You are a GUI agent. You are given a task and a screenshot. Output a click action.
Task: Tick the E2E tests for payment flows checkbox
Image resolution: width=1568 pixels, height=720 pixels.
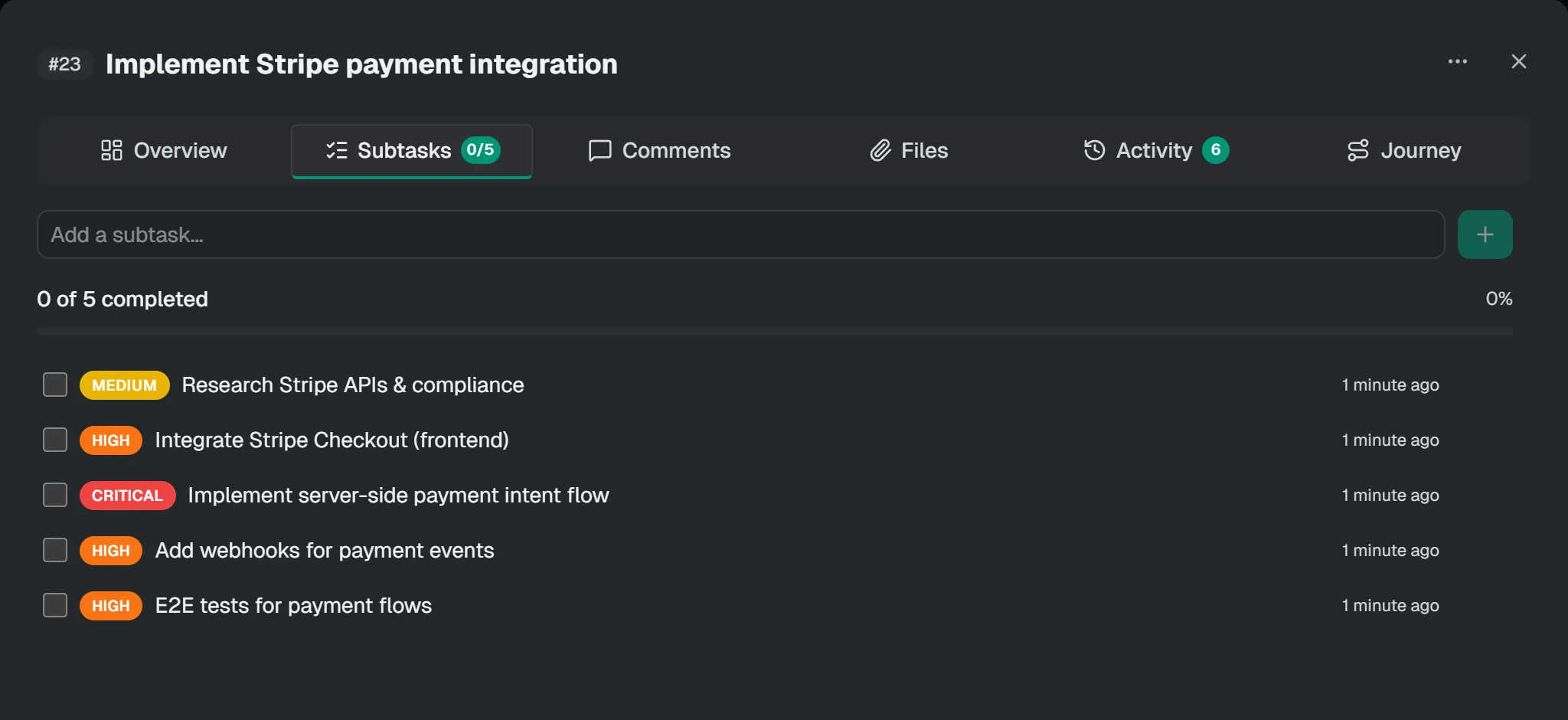click(x=55, y=605)
